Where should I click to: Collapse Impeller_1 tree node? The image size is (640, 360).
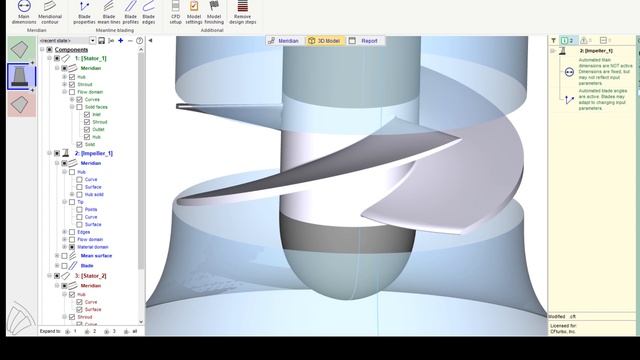tap(49, 153)
